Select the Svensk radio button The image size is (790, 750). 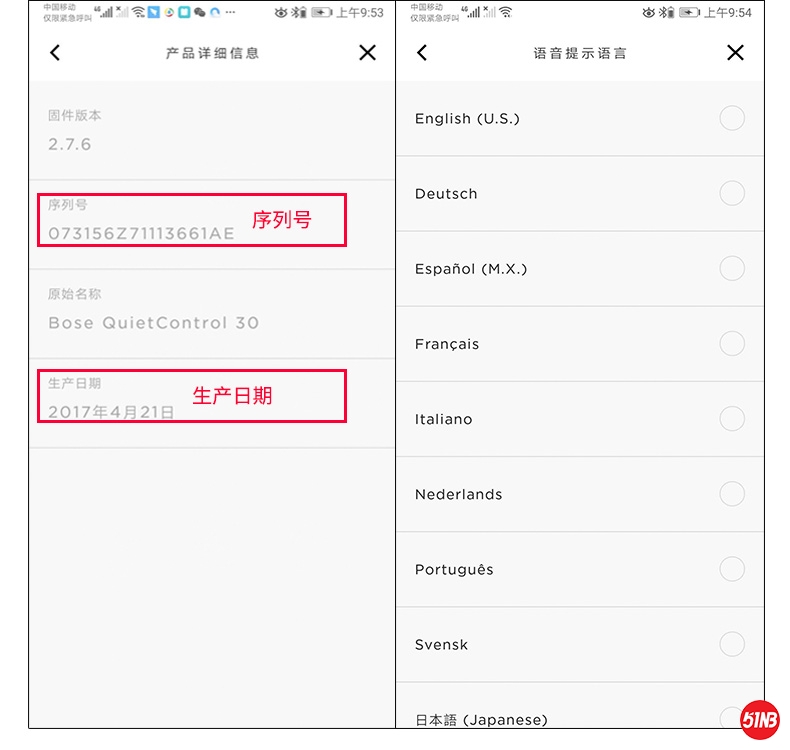(732, 644)
